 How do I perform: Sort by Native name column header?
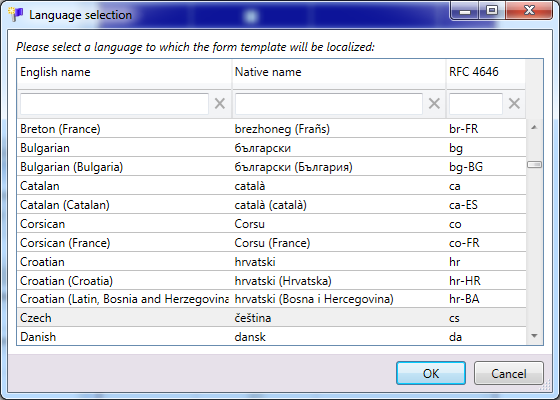coord(339,72)
